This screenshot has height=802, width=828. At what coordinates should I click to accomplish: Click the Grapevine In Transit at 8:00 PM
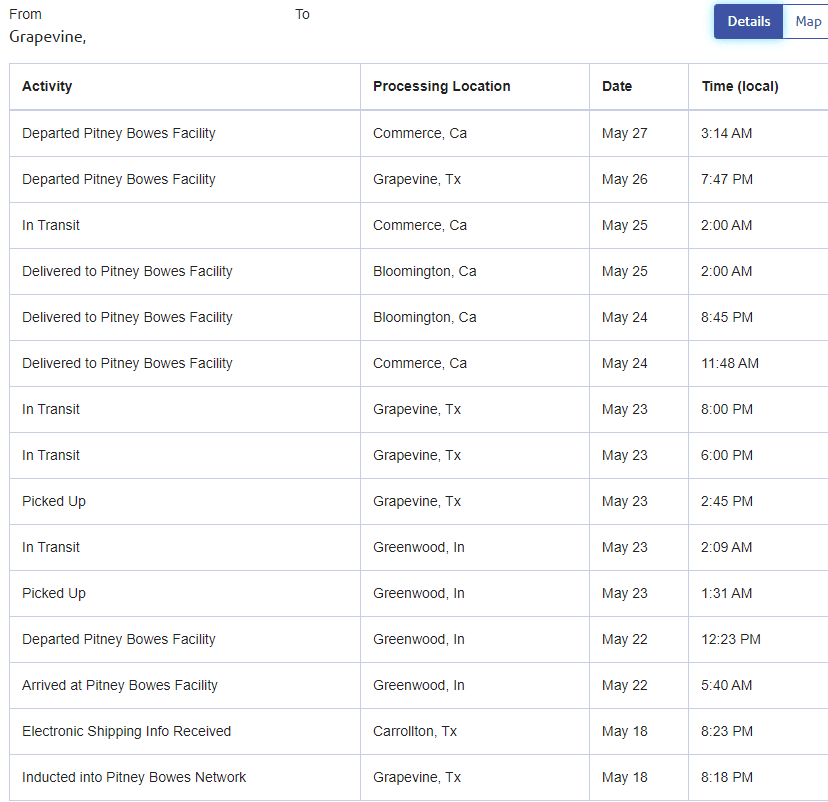(x=51, y=409)
